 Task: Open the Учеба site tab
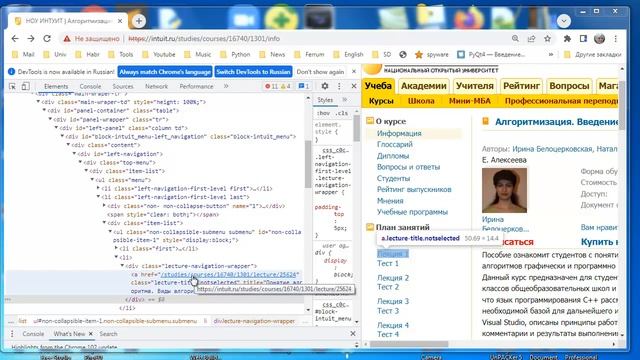pyautogui.click(x=378, y=86)
